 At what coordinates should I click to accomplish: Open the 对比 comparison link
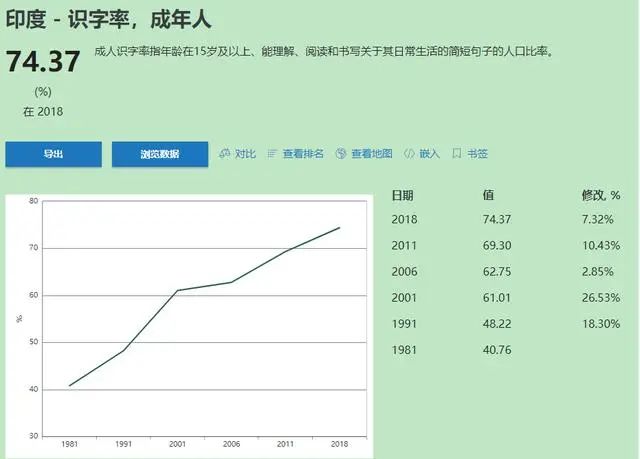pyautogui.click(x=245, y=154)
